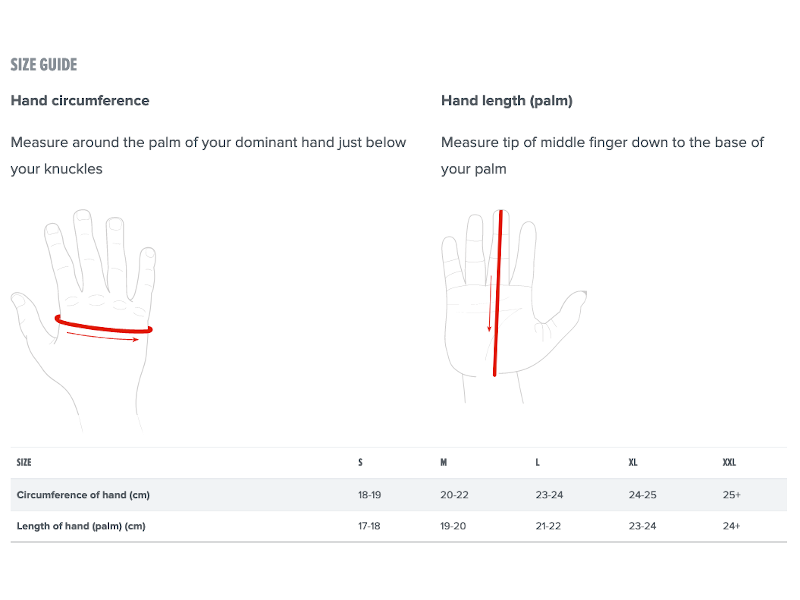Click the M size column header
Image resolution: width=800 pixels, height=600 pixels.
(443, 462)
